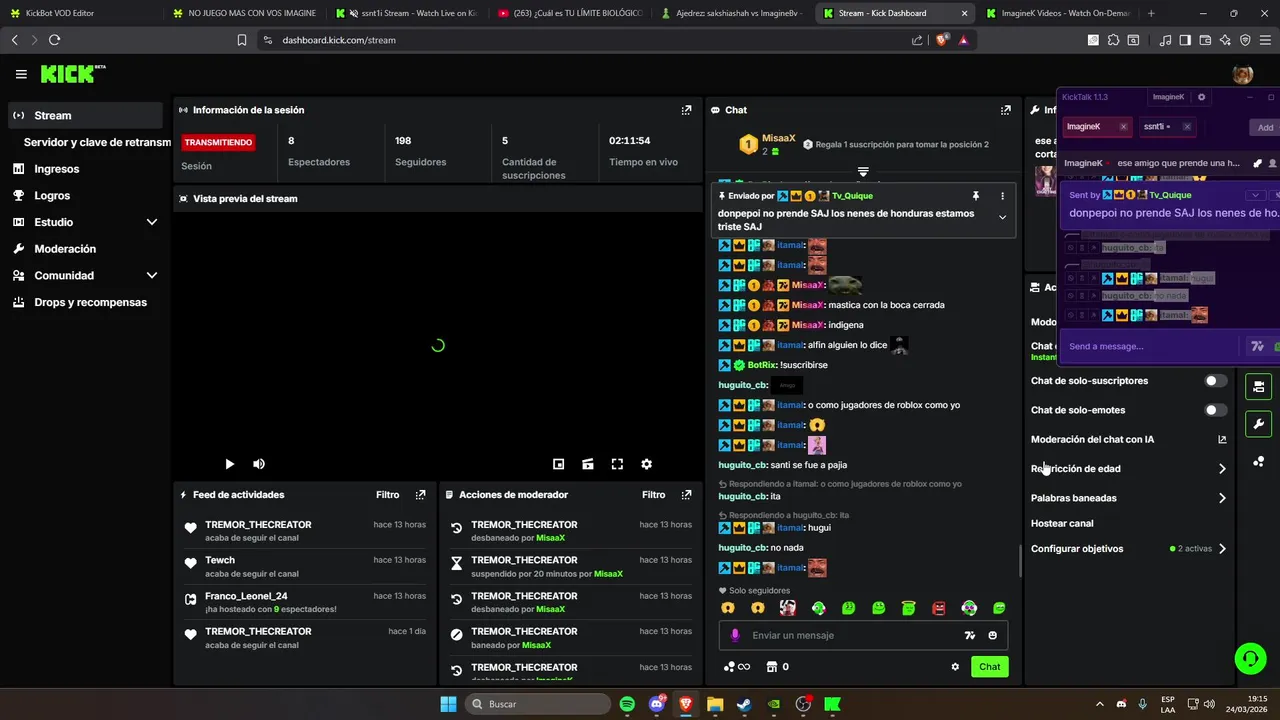This screenshot has height=720, width=1280.
Task: Pop out the Feed de actividades panel
Action: 420,495
